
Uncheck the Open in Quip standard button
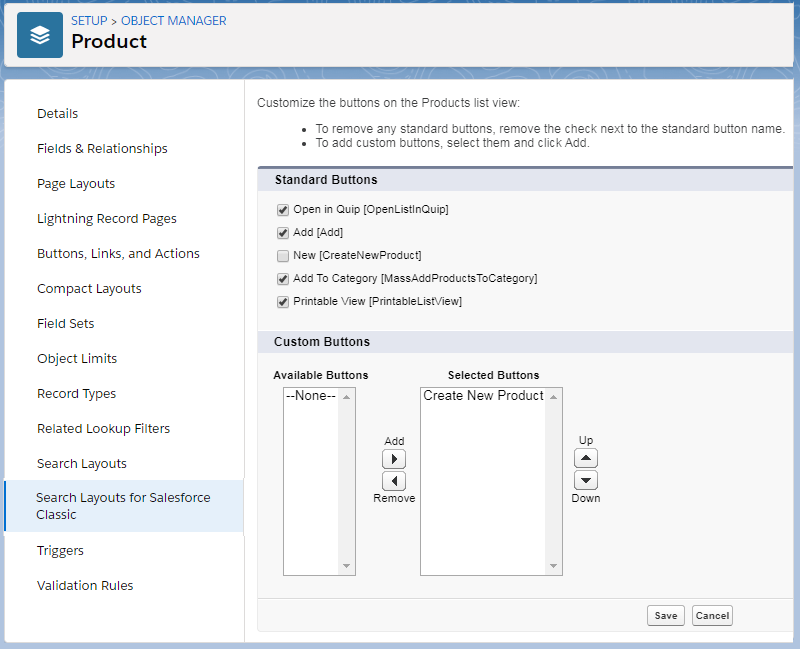click(283, 210)
